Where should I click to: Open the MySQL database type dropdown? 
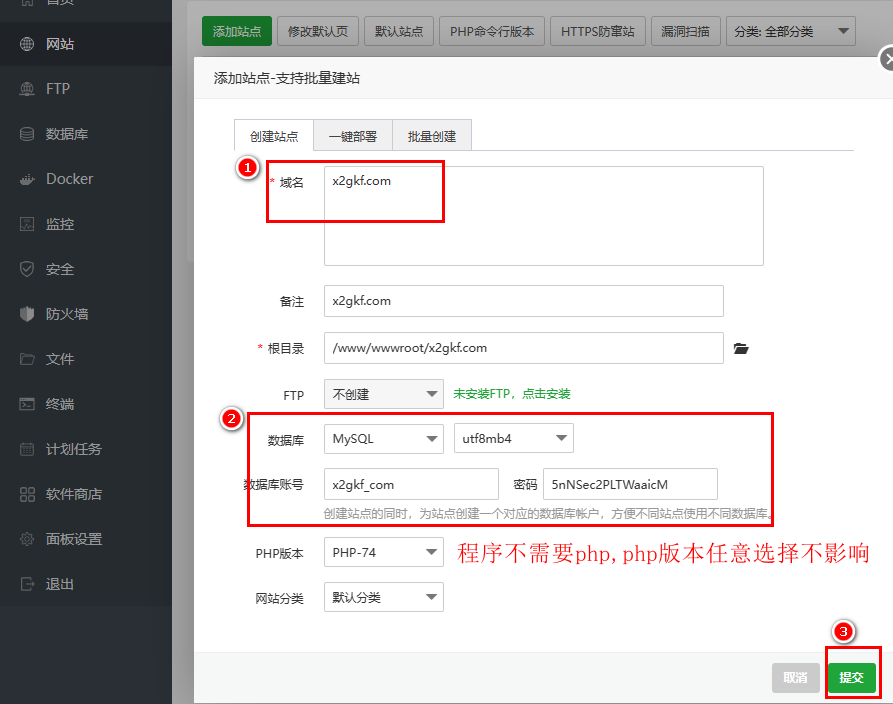383,438
